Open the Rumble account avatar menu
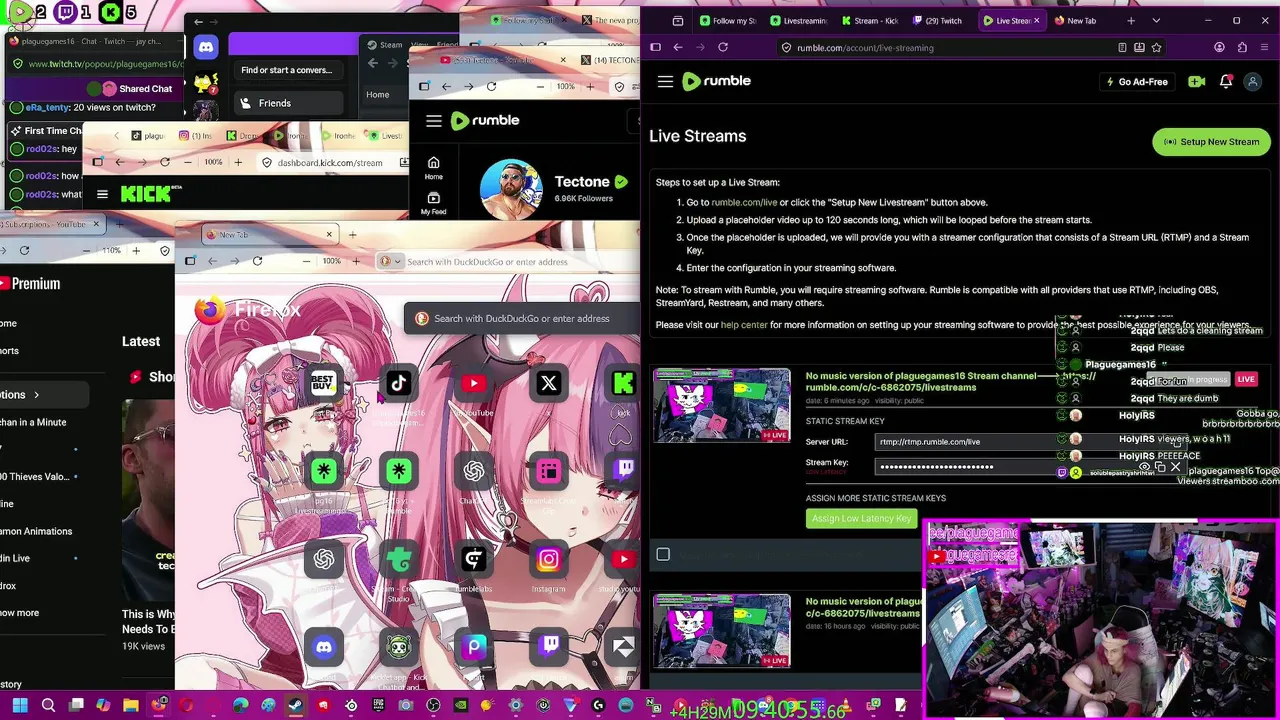The width and height of the screenshot is (1280, 720). [1252, 82]
